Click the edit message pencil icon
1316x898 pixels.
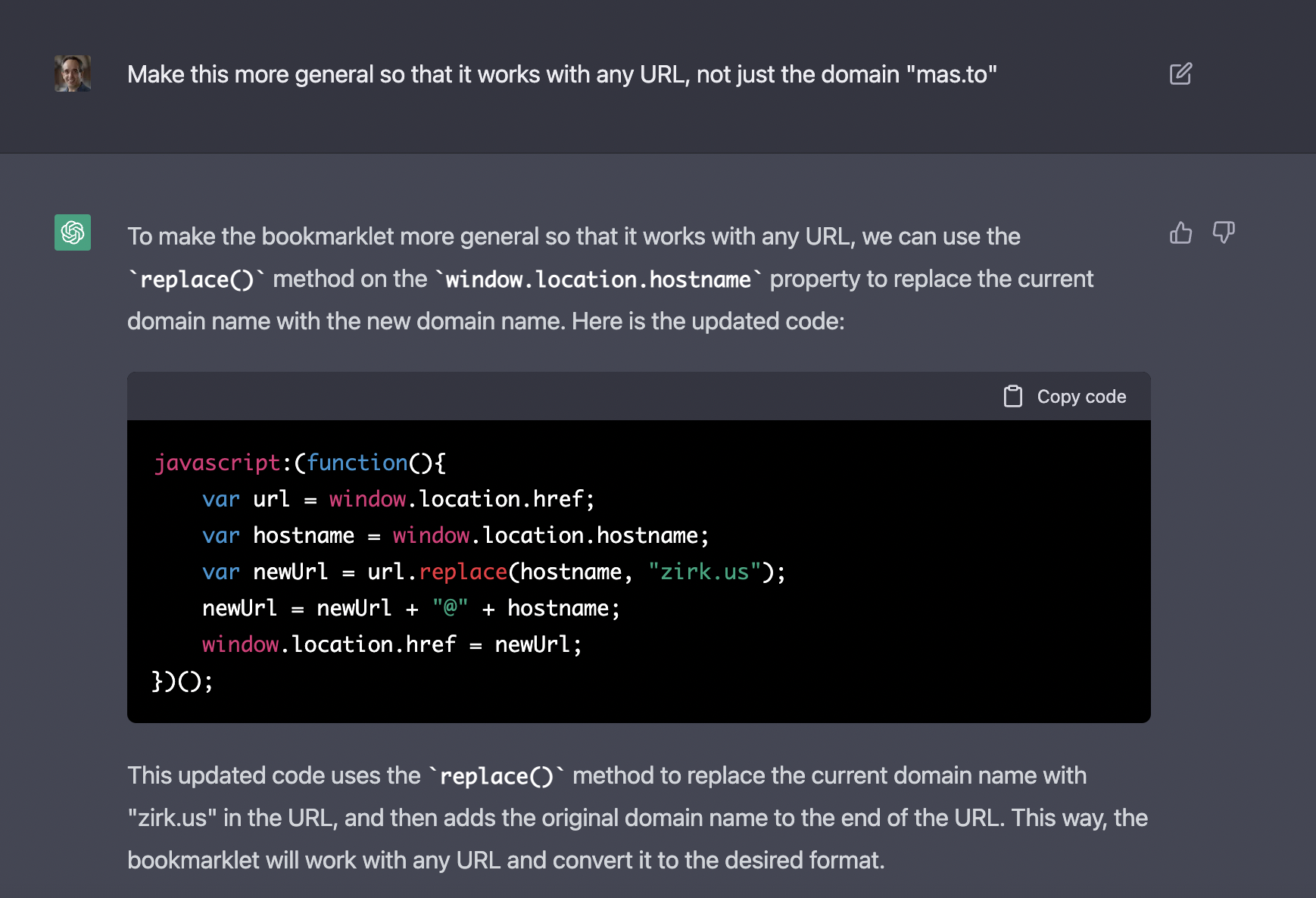click(x=1180, y=74)
